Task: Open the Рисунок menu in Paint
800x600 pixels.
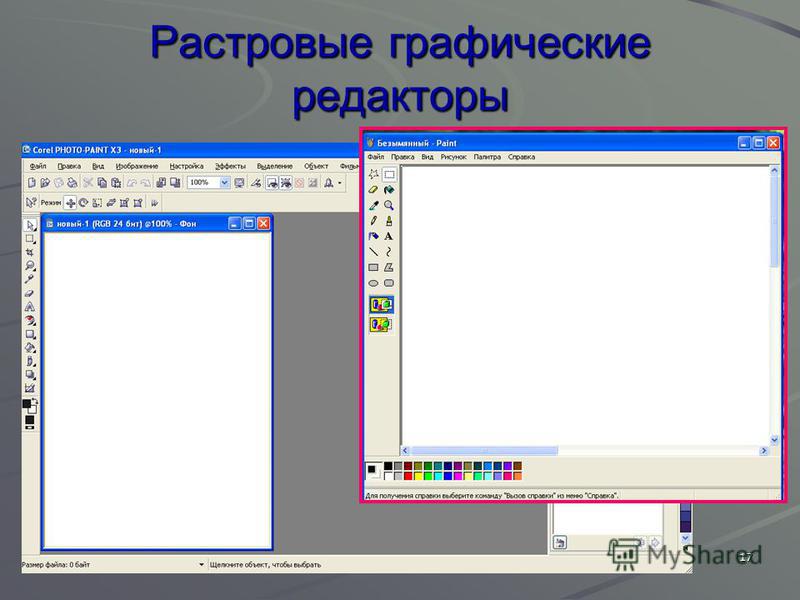Action: pos(454,157)
